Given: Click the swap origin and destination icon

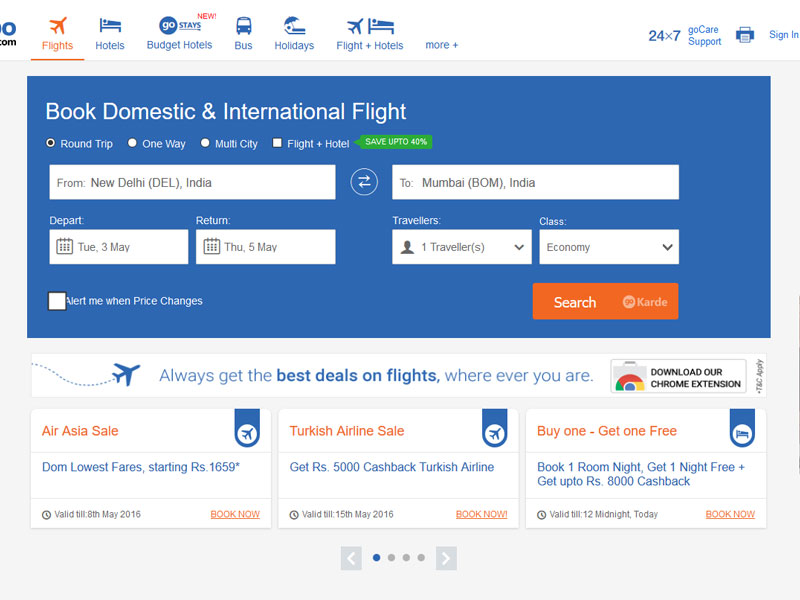Looking at the screenshot, I should (x=364, y=182).
